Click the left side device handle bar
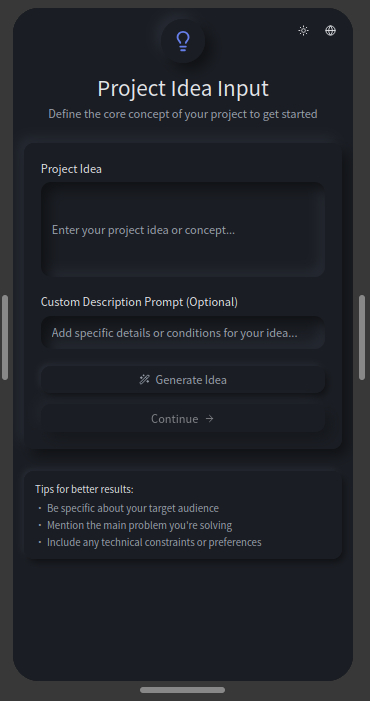Viewport: 370px width, 701px height. tap(5, 338)
